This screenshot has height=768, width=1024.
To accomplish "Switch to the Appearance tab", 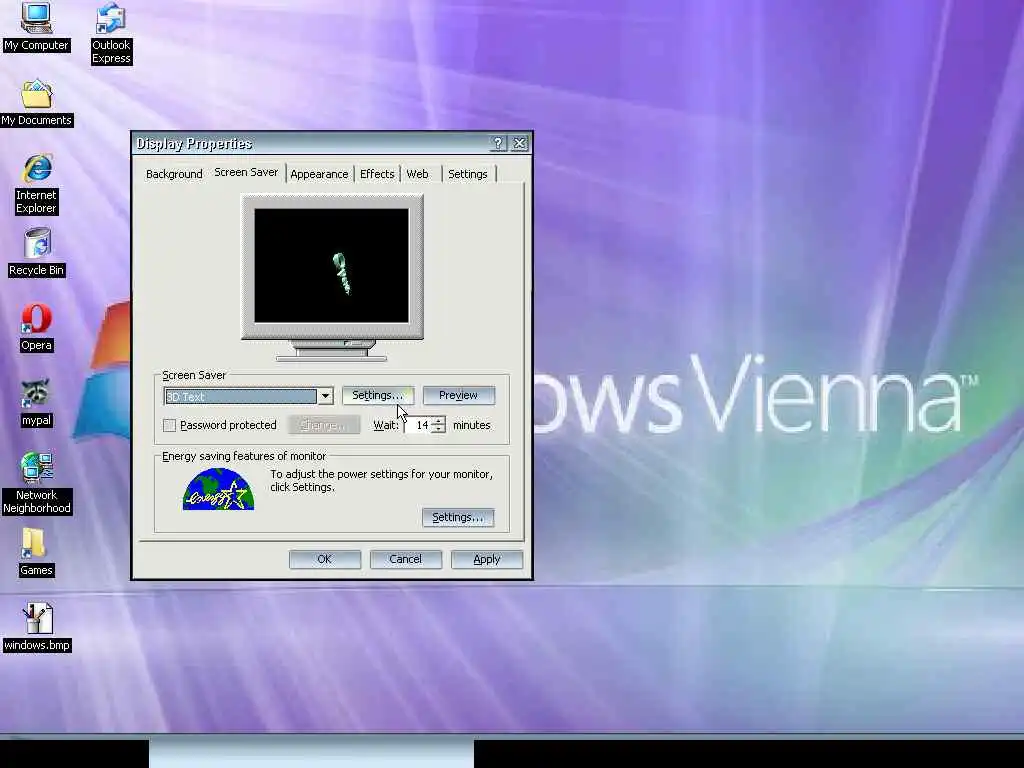I will pos(319,174).
